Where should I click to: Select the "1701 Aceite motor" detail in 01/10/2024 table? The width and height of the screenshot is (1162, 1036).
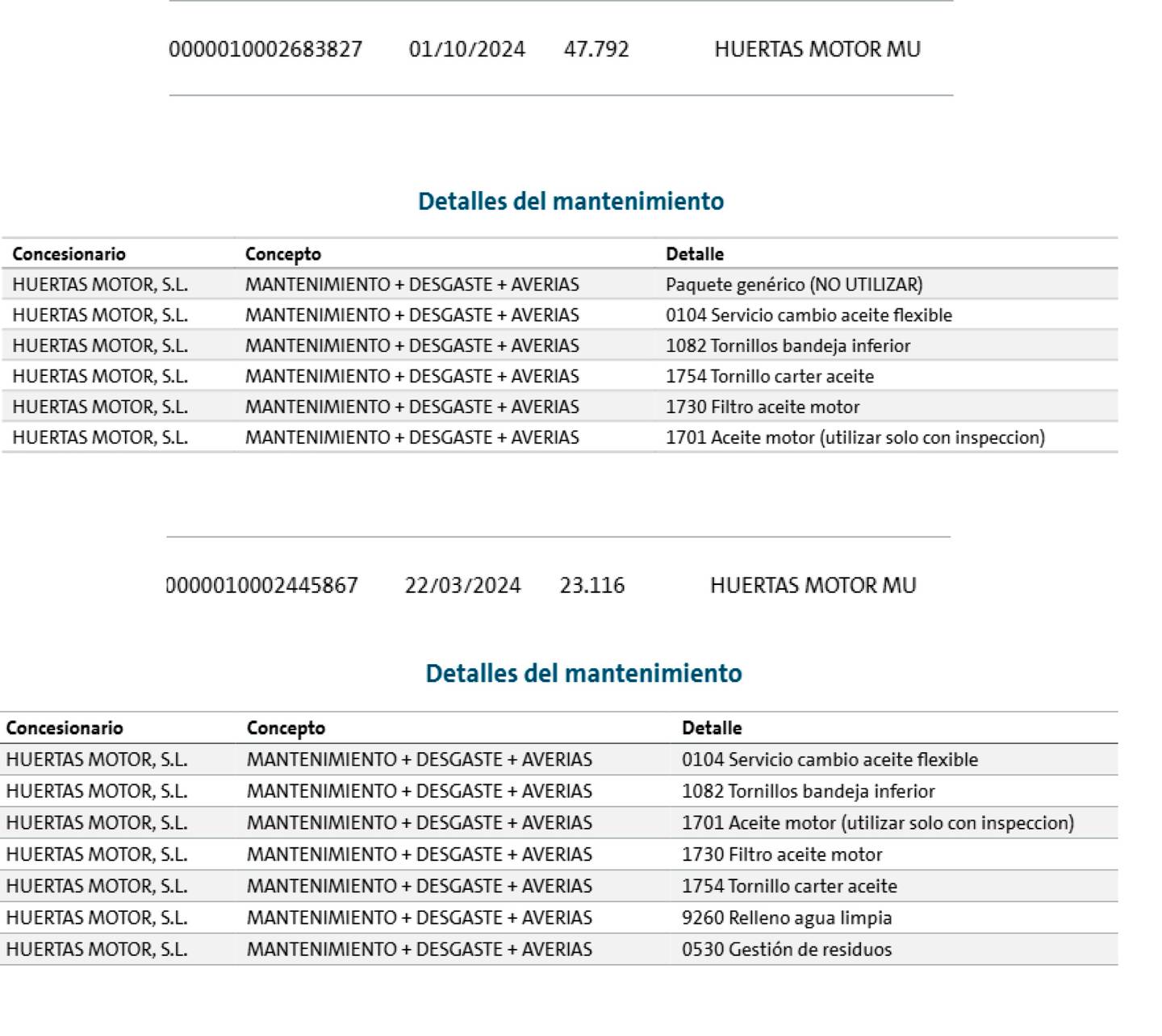click(x=855, y=438)
